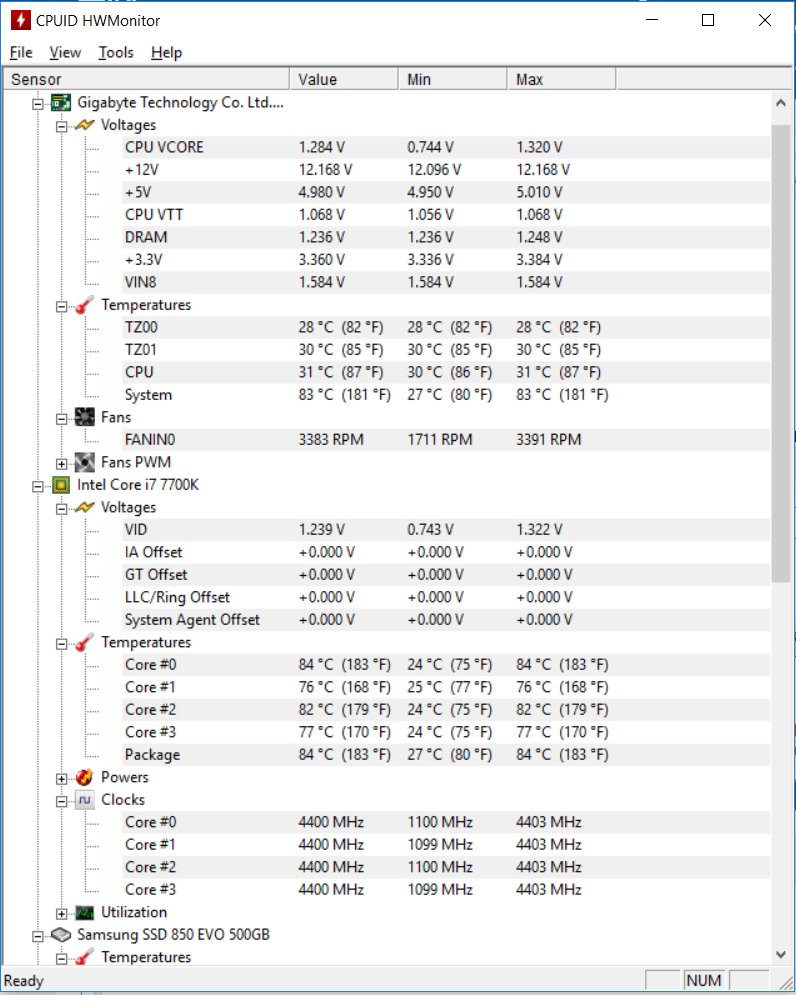The height and width of the screenshot is (995, 796).
Task: Collapse the CPU Temperatures group
Action: coord(62,644)
